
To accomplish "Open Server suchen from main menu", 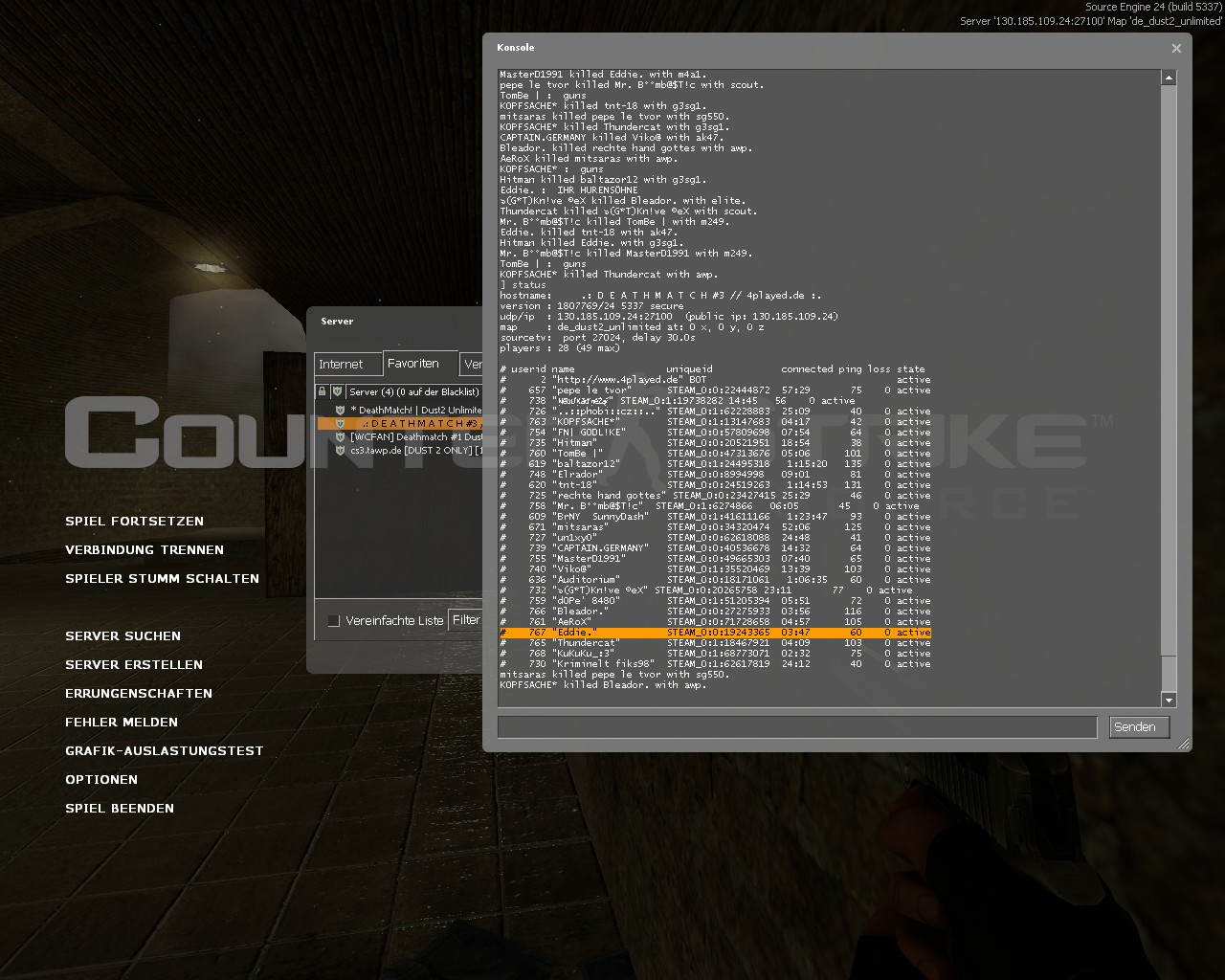I will (122, 636).
